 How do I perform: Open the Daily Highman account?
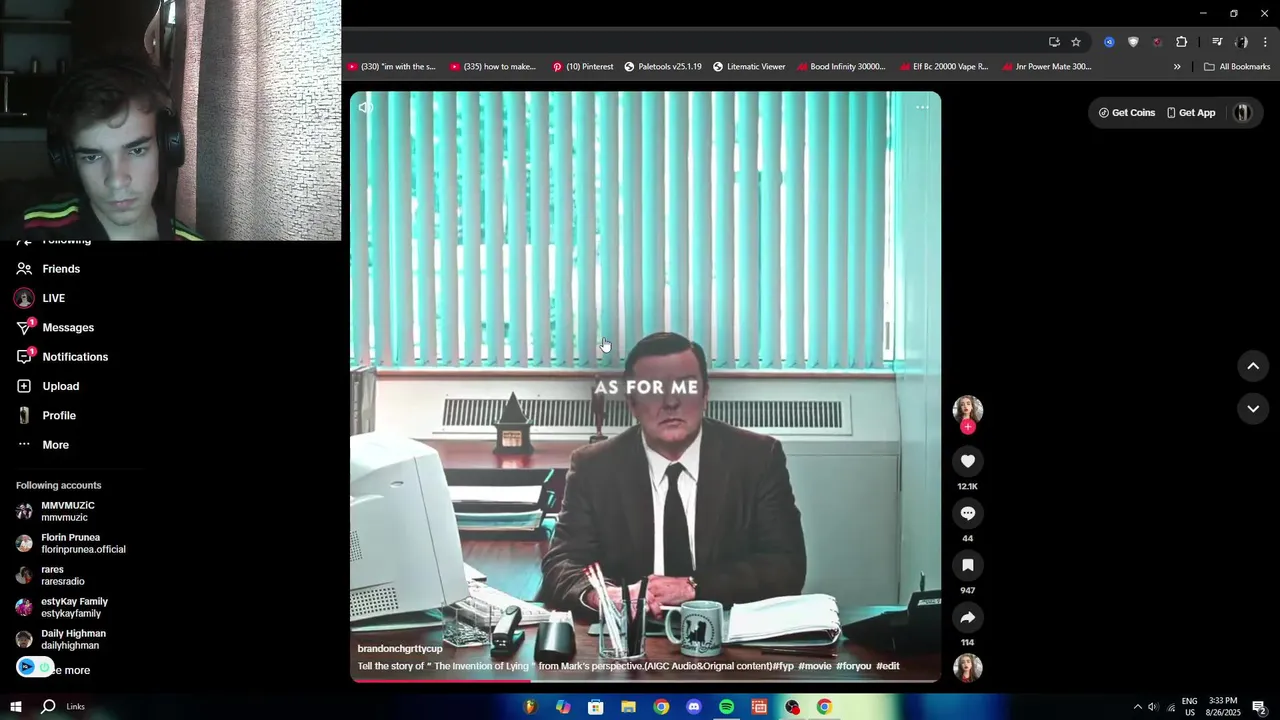(x=73, y=639)
